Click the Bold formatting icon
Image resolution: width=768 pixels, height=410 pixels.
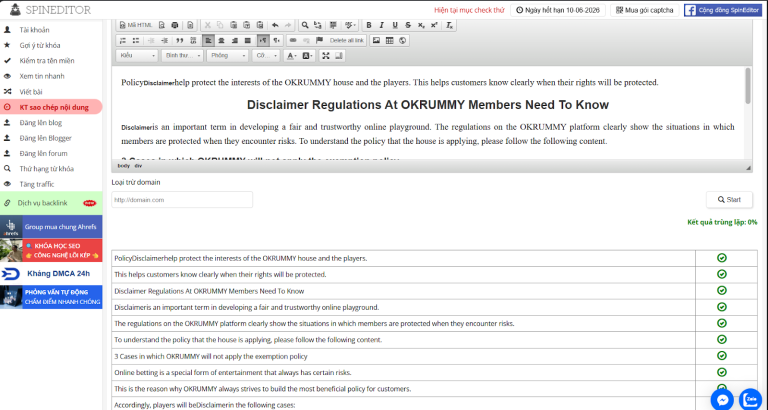pos(369,24)
